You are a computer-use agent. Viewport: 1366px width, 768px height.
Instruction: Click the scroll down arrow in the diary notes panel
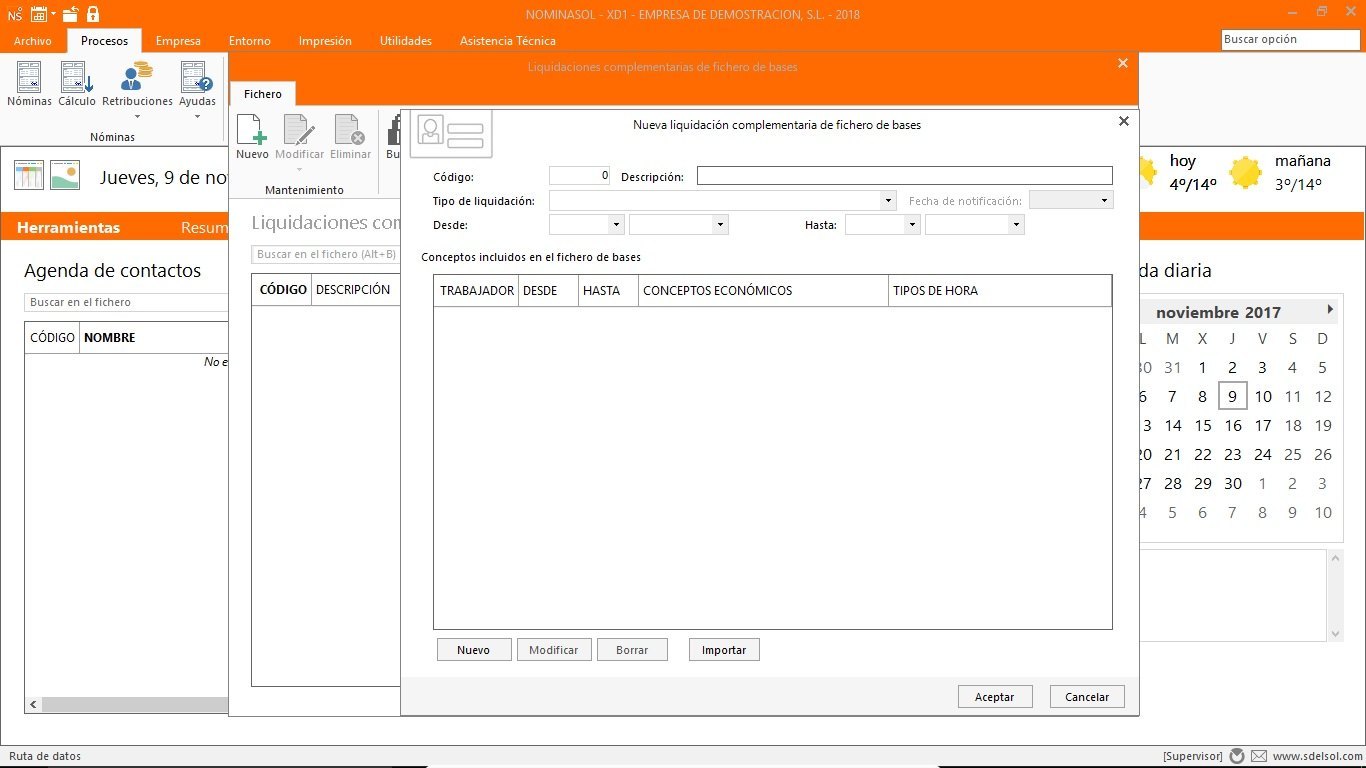tap(1335, 634)
